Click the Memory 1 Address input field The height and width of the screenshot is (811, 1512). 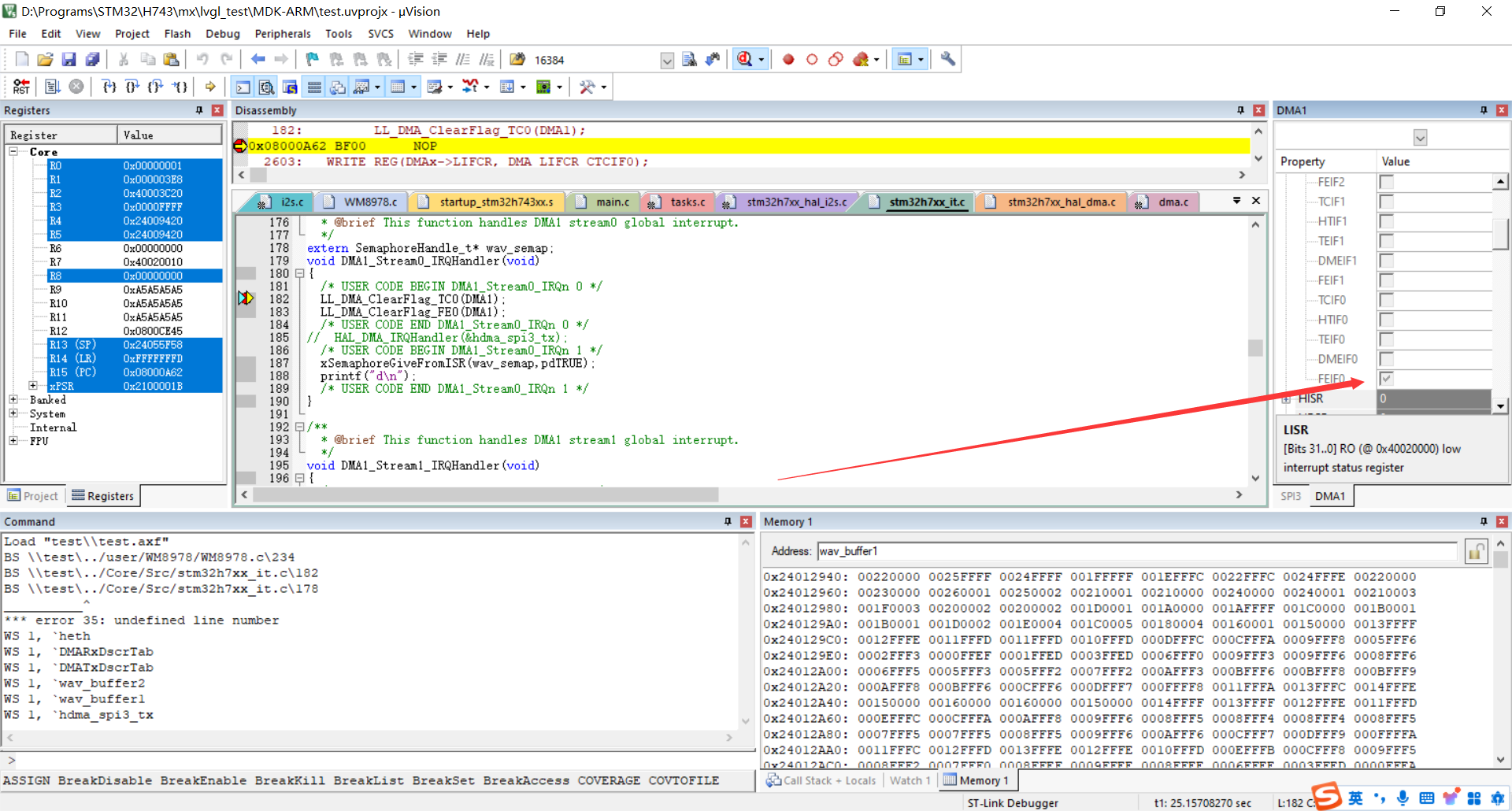tap(1136, 551)
